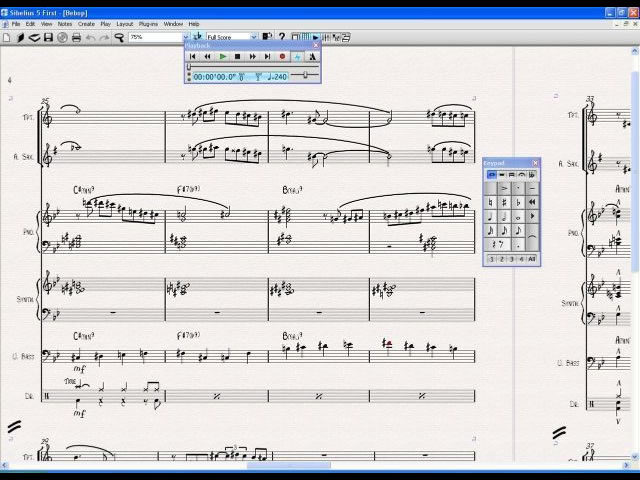Select the sharp accidental on Keypad
Viewport: 640px width, 480px height.
504,202
